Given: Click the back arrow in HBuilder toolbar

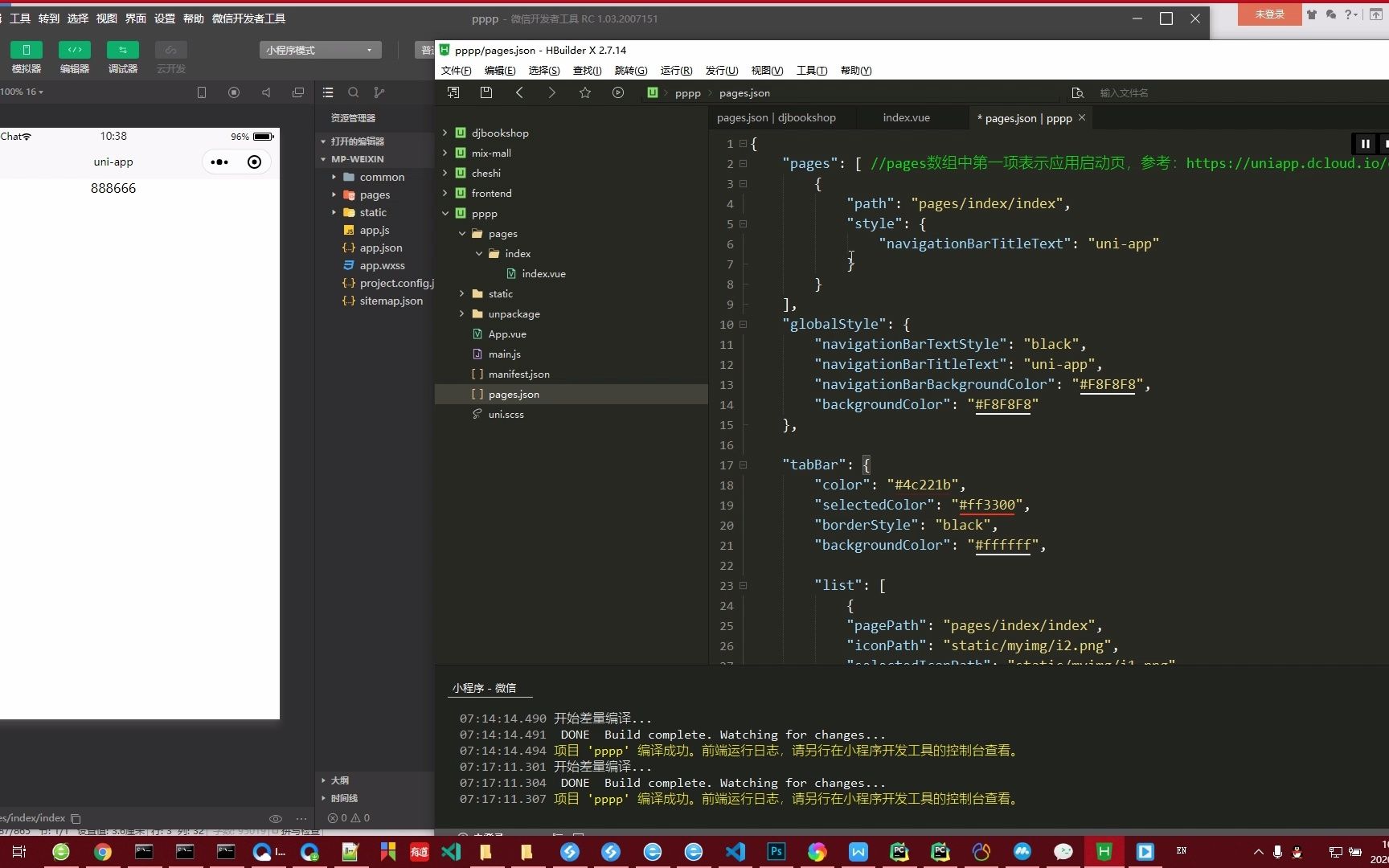Looking at the screenshot, I should coord(519,92).
